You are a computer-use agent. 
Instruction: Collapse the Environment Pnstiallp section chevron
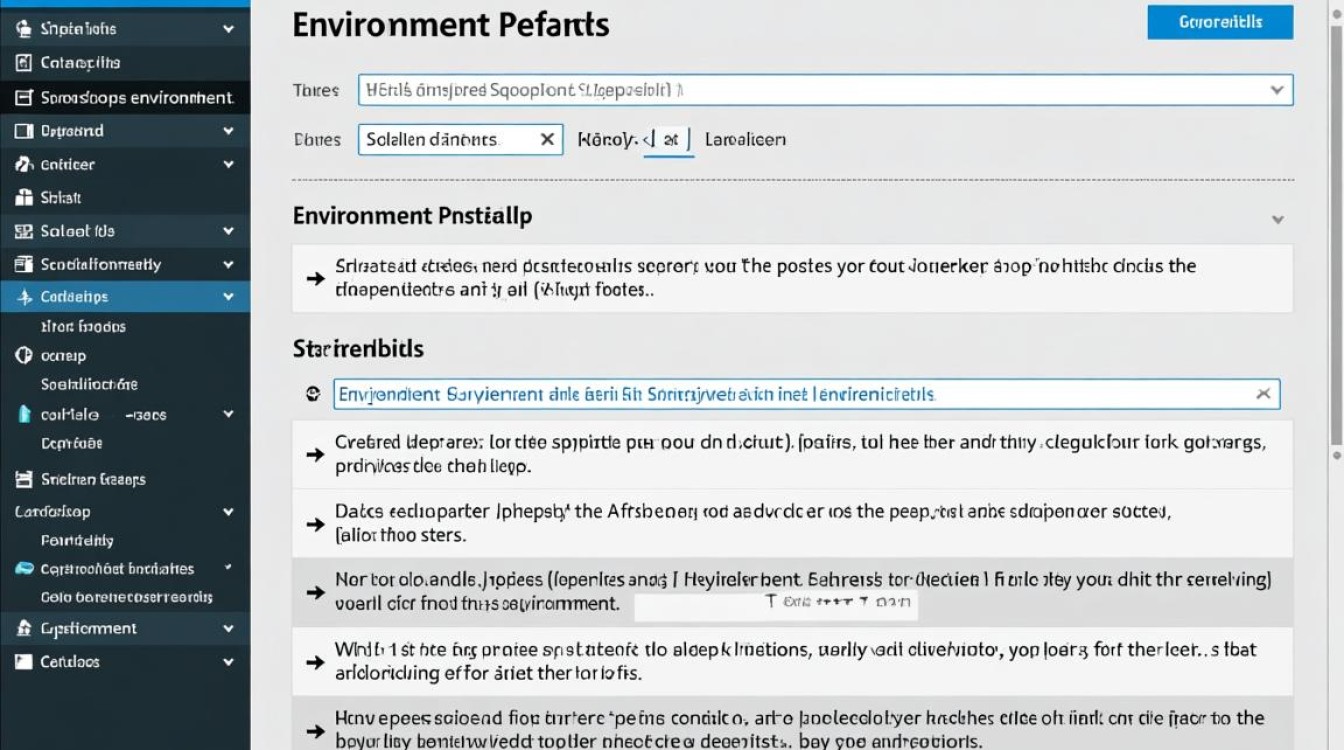[x=1277, y=219]
